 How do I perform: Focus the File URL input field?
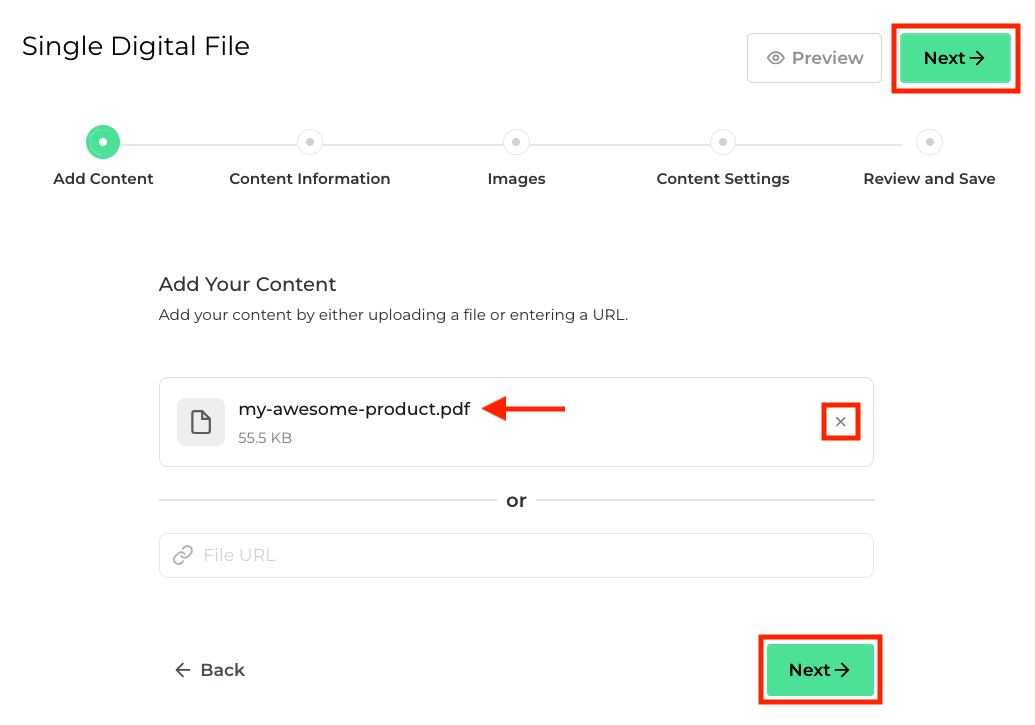(530, 555)
